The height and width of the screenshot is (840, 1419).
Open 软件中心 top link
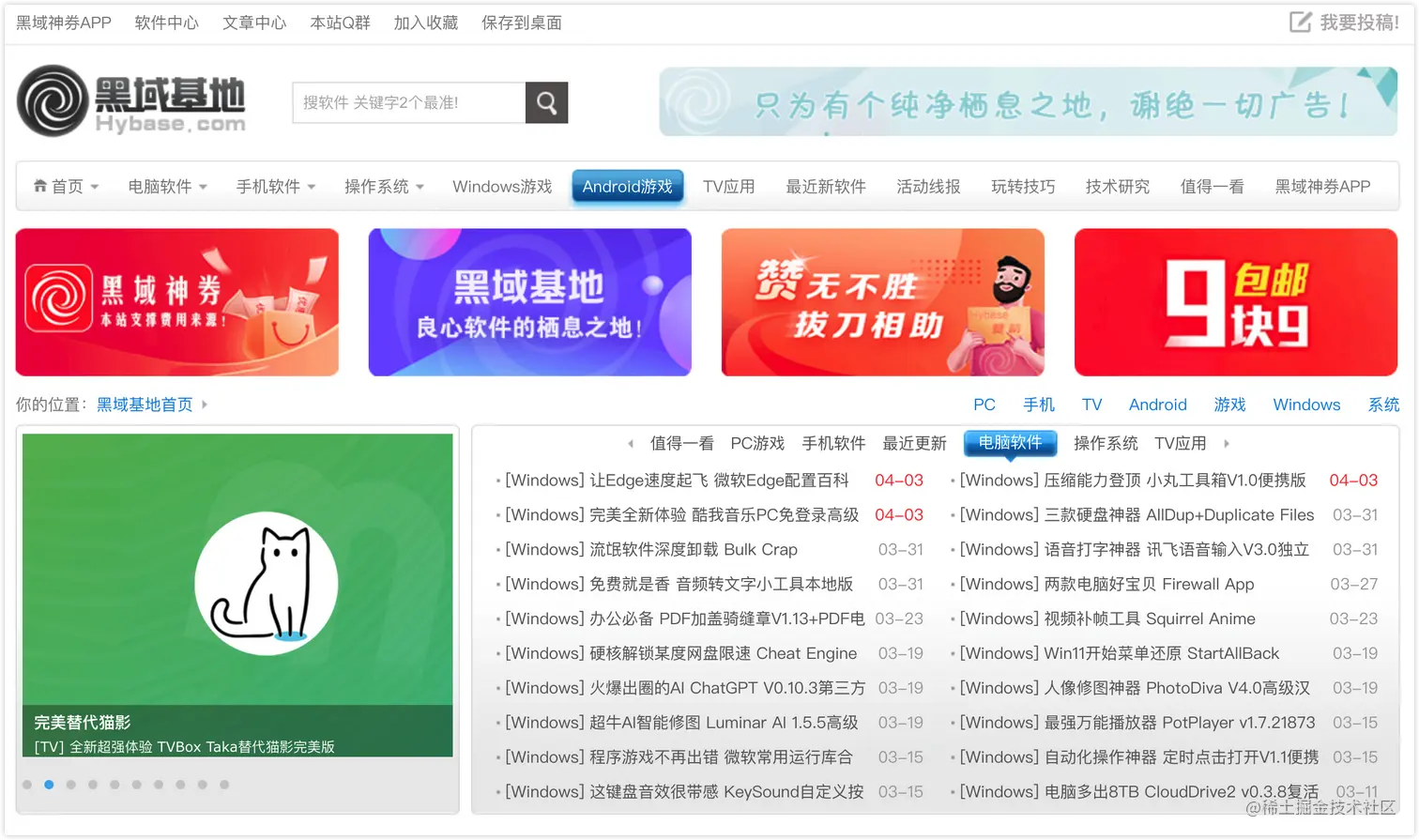[x=166, y=23]
